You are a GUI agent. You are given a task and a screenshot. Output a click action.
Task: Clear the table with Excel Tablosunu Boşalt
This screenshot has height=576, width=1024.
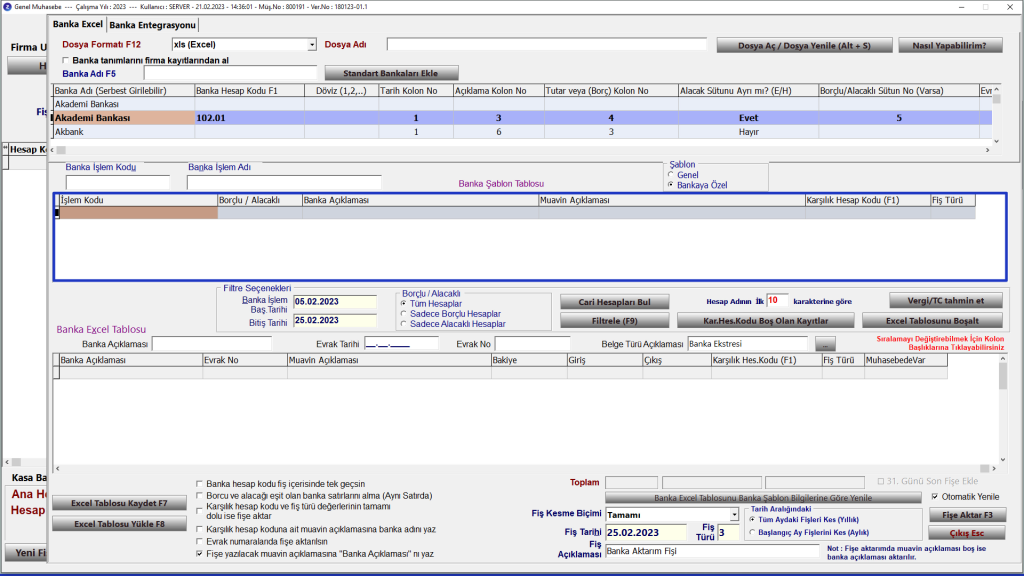coord(932,321)
